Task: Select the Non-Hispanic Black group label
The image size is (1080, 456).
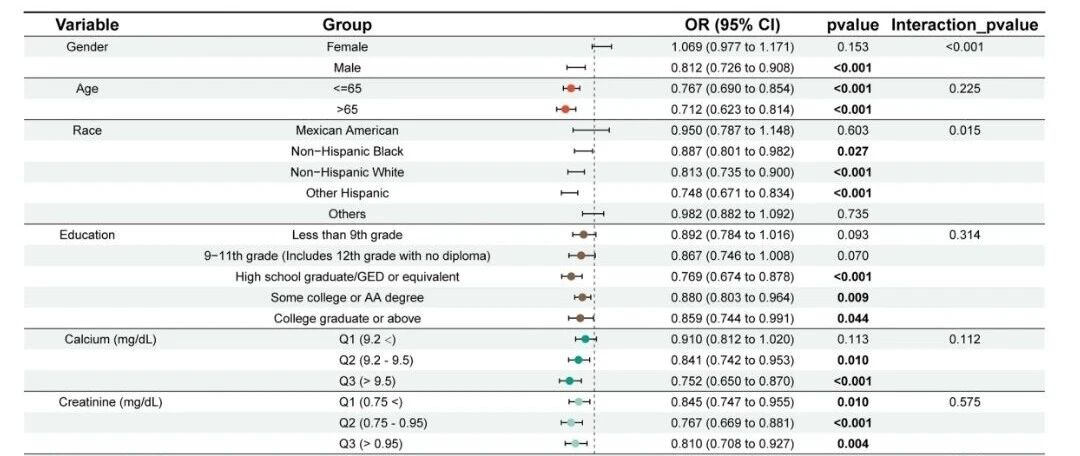Action: point(347,152)
